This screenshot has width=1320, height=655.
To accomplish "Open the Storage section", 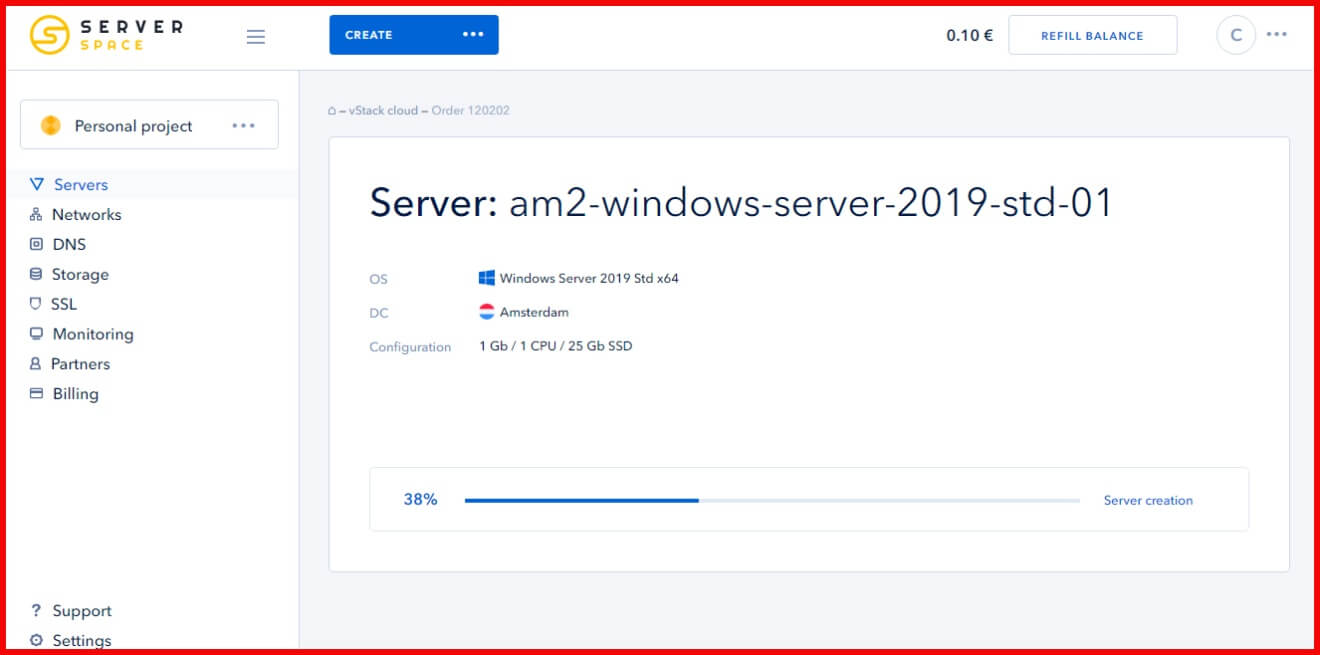I will (x=80, y=274).
